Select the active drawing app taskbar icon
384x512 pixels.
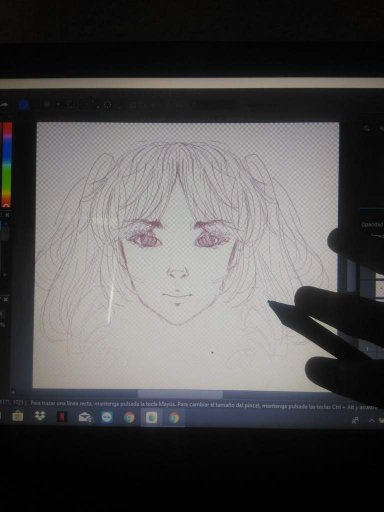152,417
